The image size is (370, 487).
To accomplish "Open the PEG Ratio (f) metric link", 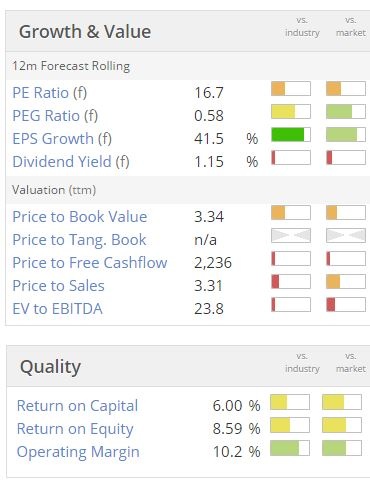I will 55,116.
